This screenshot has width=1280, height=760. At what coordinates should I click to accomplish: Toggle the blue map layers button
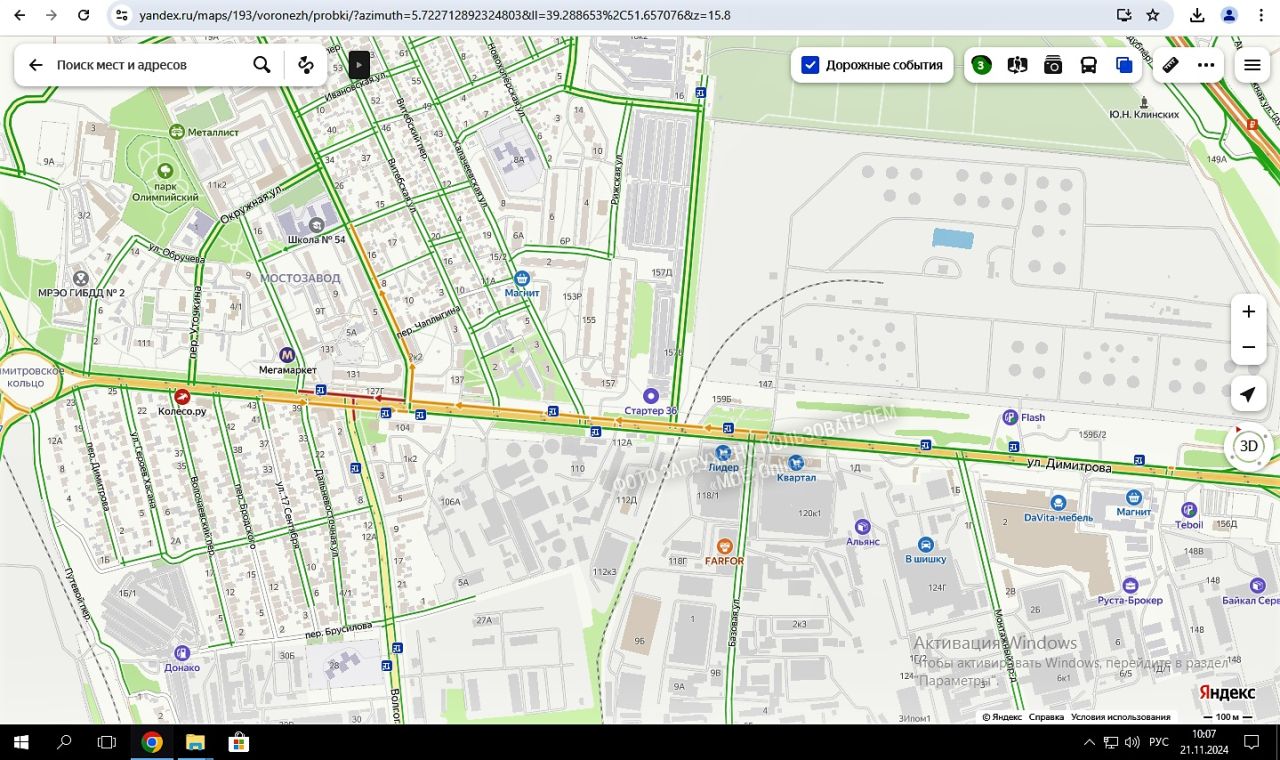click(x=1124, y=65)
